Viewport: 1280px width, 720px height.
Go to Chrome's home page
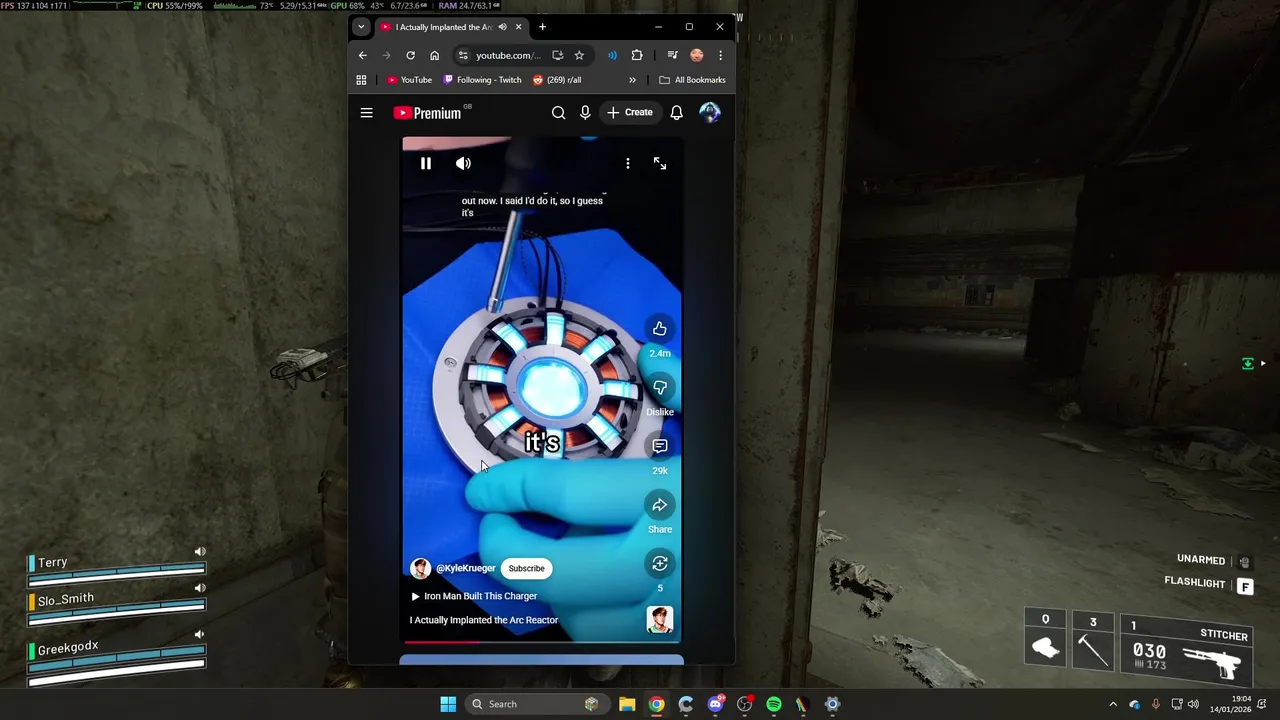[x=434, y=55]
